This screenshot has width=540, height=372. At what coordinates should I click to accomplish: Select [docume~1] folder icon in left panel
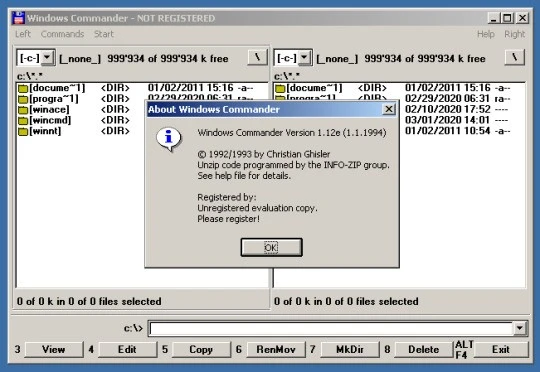click(x=23, y=89)
